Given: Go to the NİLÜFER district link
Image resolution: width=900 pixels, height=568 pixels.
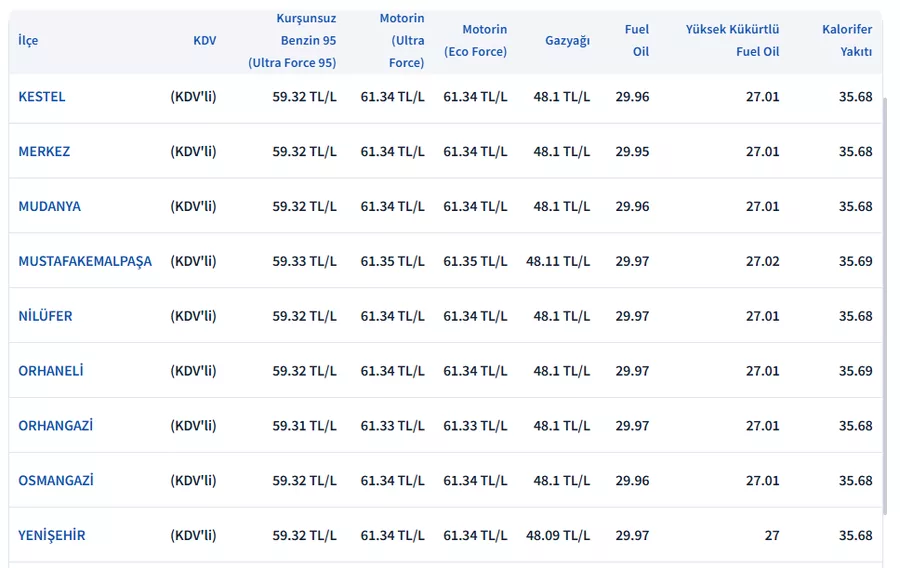Looking at the screenshot, I should [45, 317].
